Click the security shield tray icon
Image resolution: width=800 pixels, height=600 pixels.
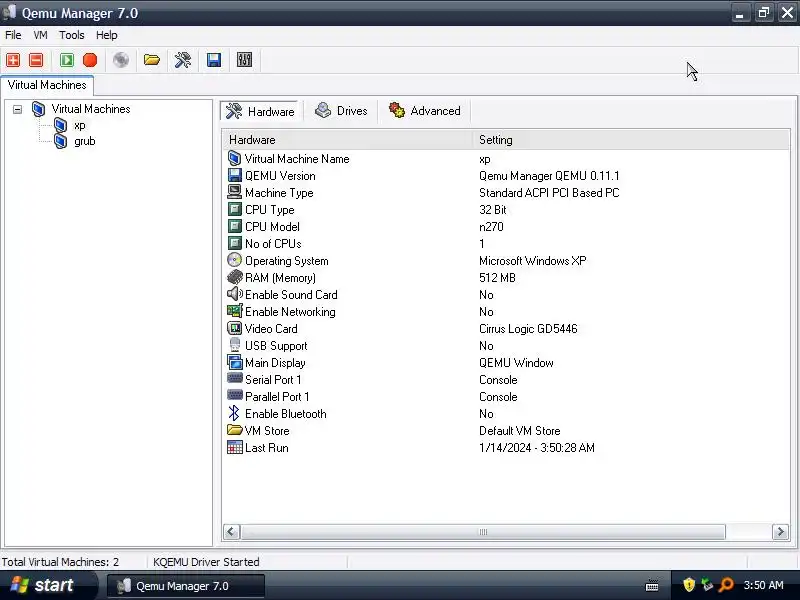(689, 585)
